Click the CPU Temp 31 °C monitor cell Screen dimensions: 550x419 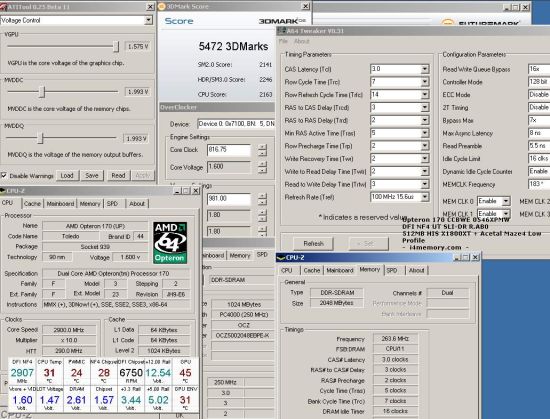tap(49, 371)
